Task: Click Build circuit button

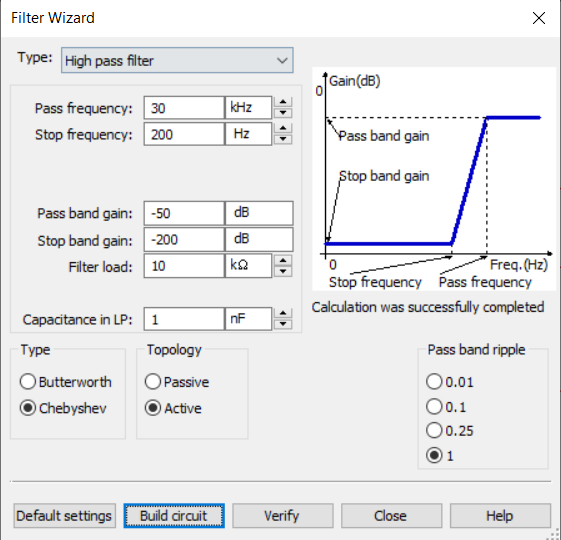Action: [174, 516]
